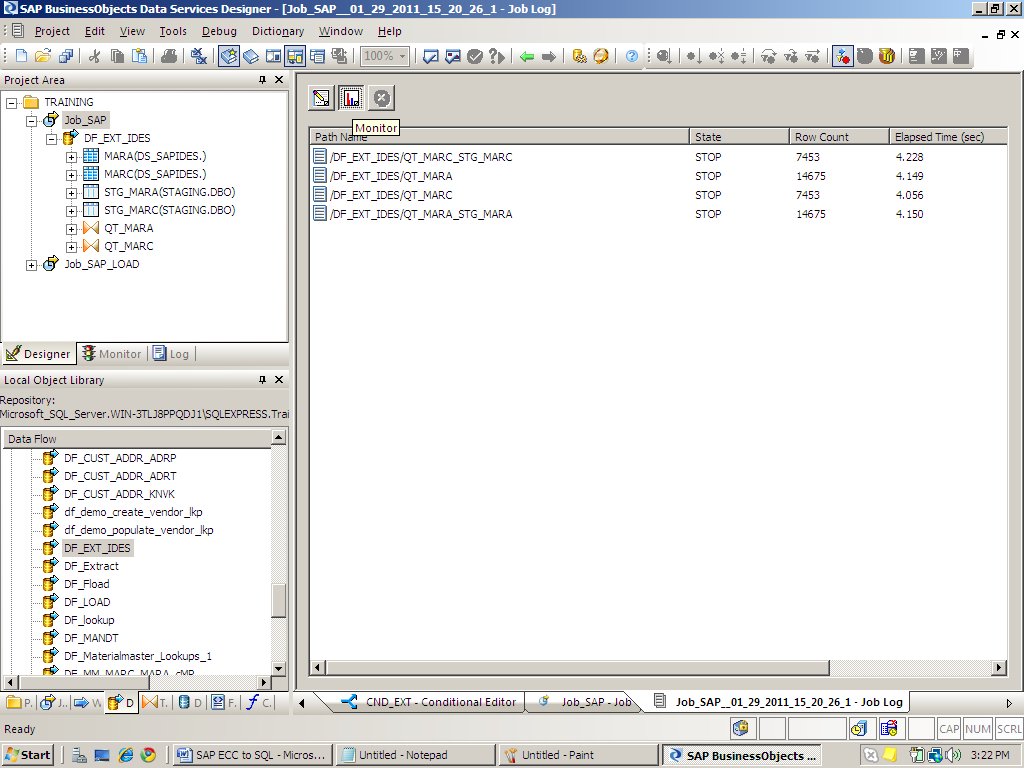The image size is (1024, 768).
Task: Click the Copy toolbar icon
Action: tap(117, 56)
